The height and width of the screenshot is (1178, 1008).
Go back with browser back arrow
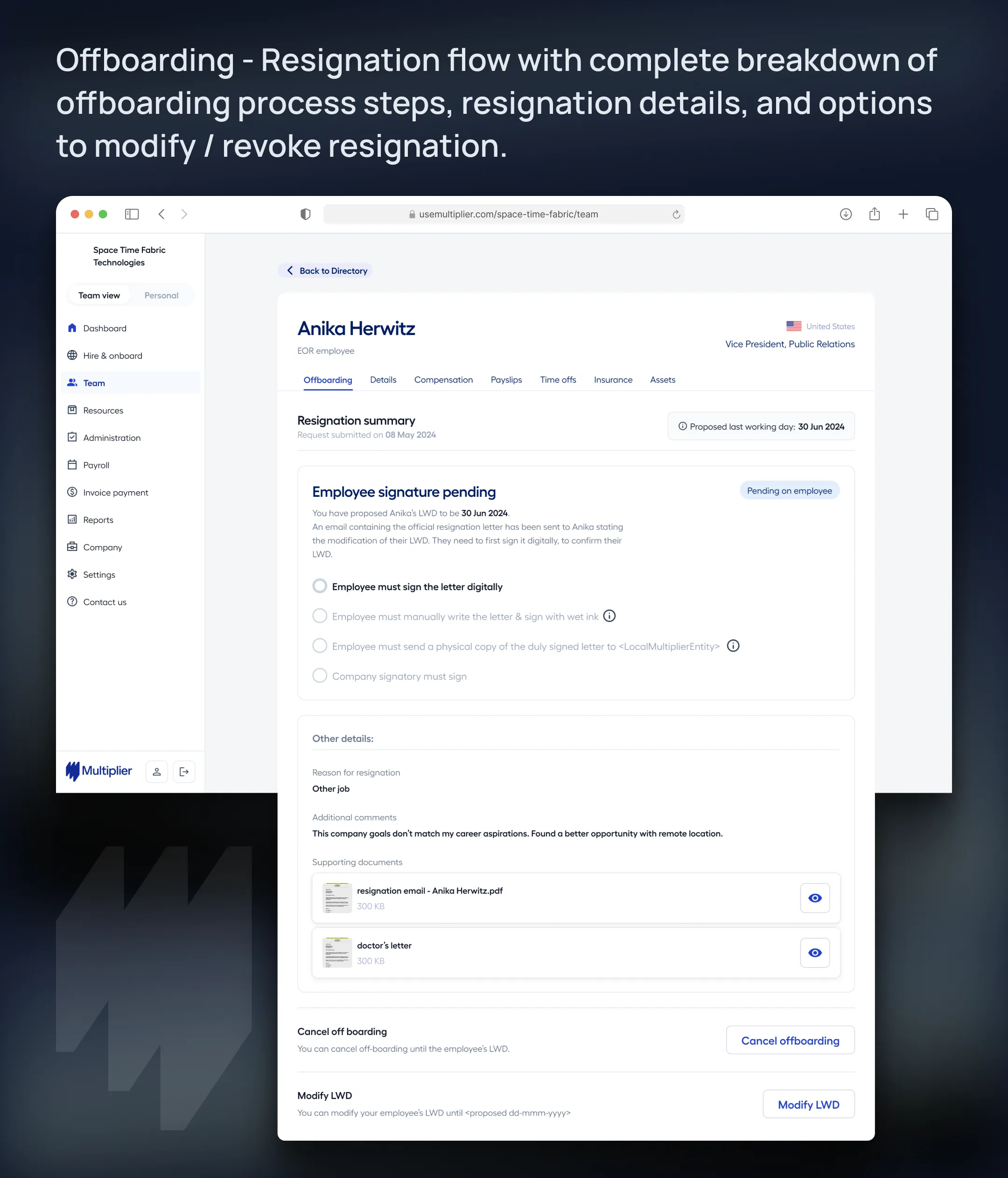(161, 214)
